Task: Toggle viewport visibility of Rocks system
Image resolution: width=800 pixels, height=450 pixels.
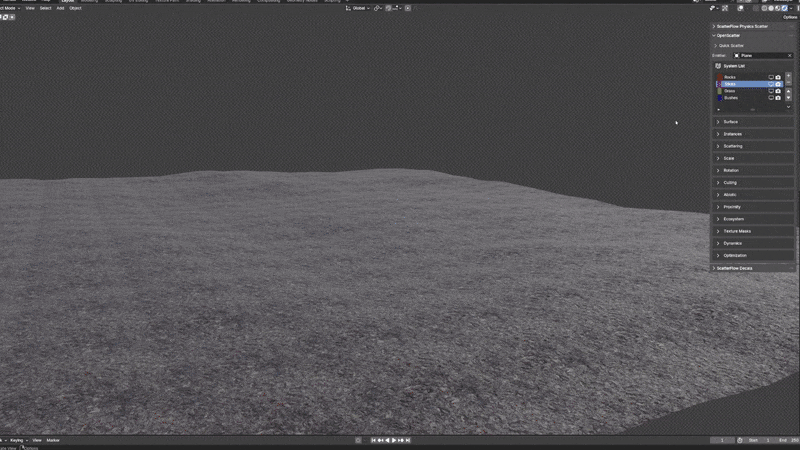Action: click(771, 77)
